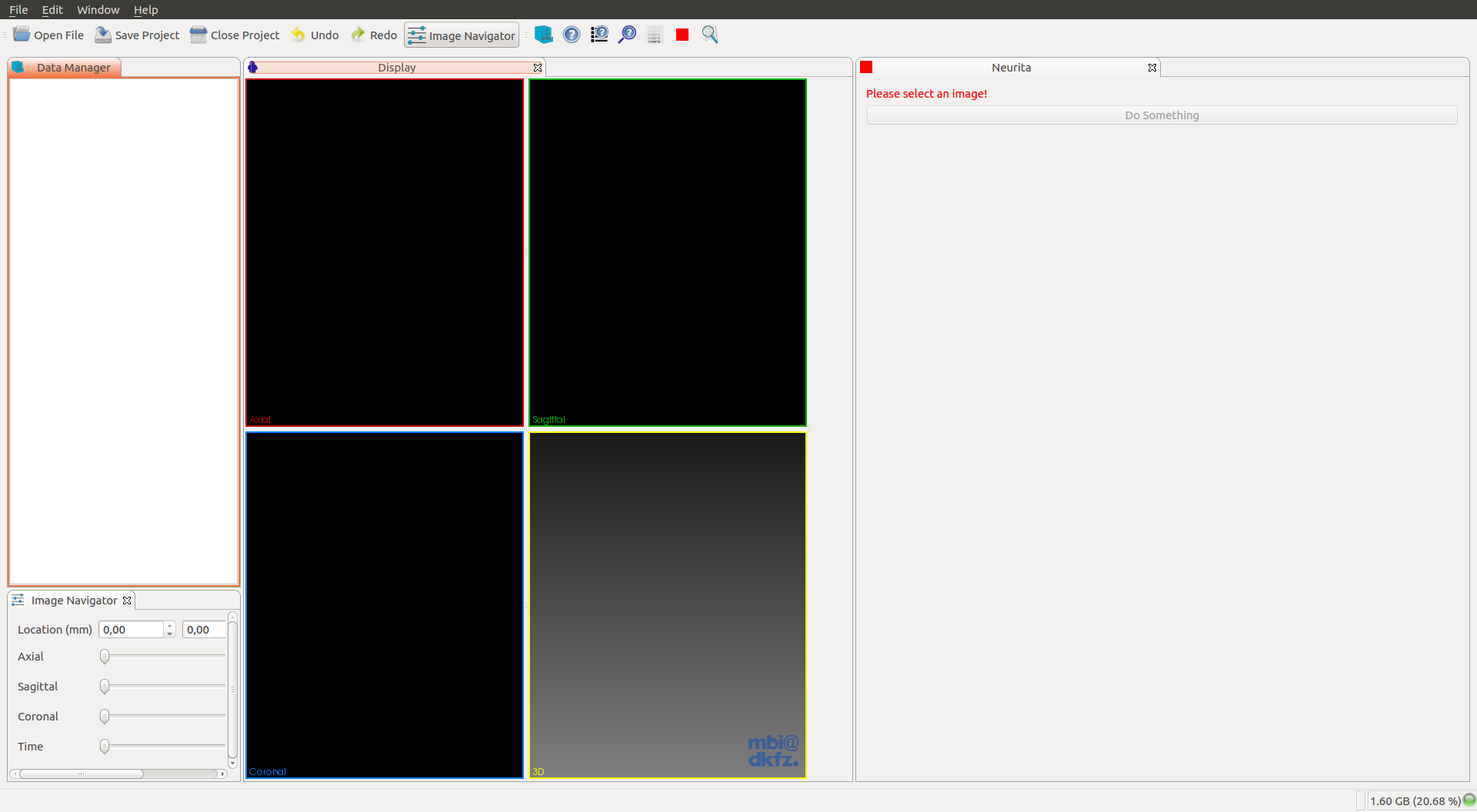This screenshot has width=1477, height=812.
Task: Increase the first Location value with up arrow
Action: pyautogui.click(x=170, y=625)
